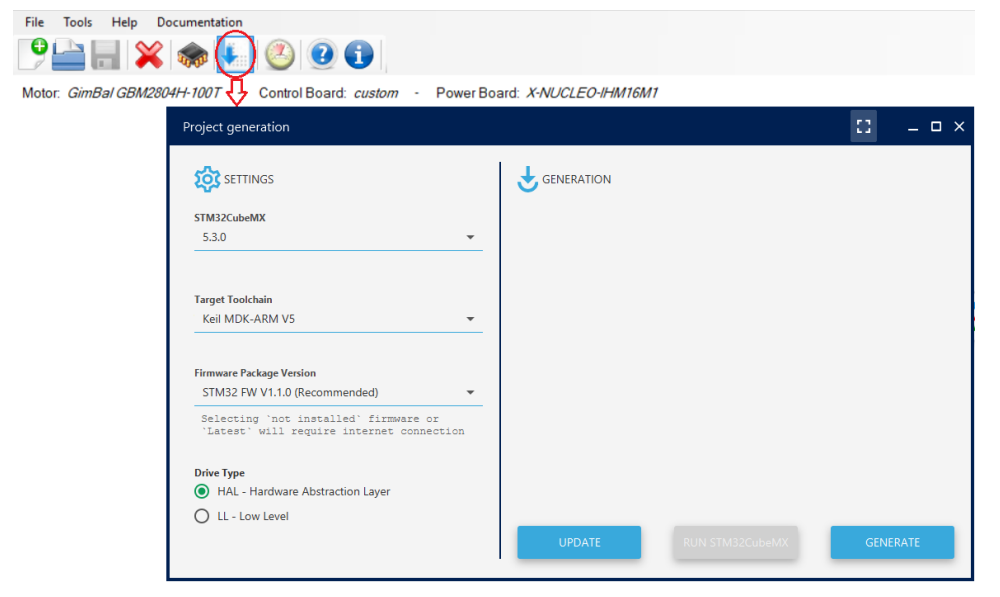The width and height of the screenshot is (1000, 597).
Task: Click the RUN STM32CubeMX button
Action: (x=735, y=542)
